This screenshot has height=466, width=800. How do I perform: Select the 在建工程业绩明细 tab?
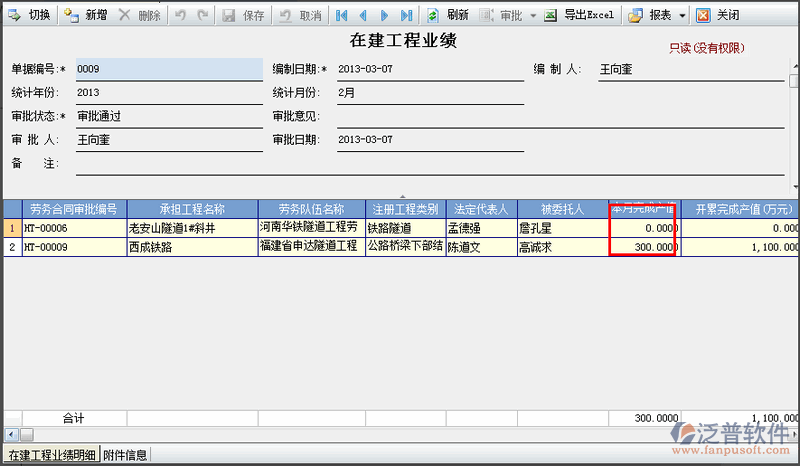50,456
